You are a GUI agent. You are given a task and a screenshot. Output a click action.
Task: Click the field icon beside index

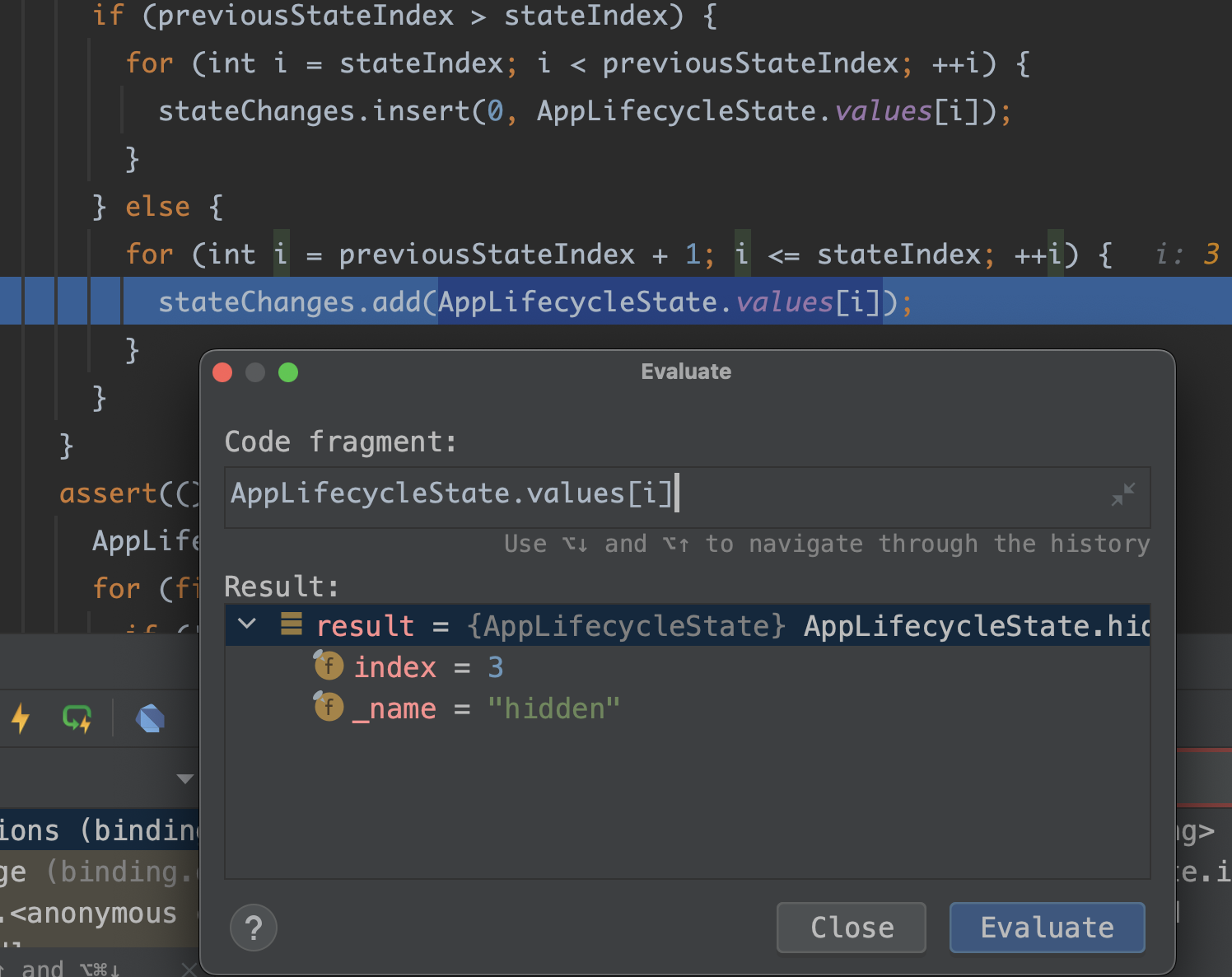(x=328, y=665)
